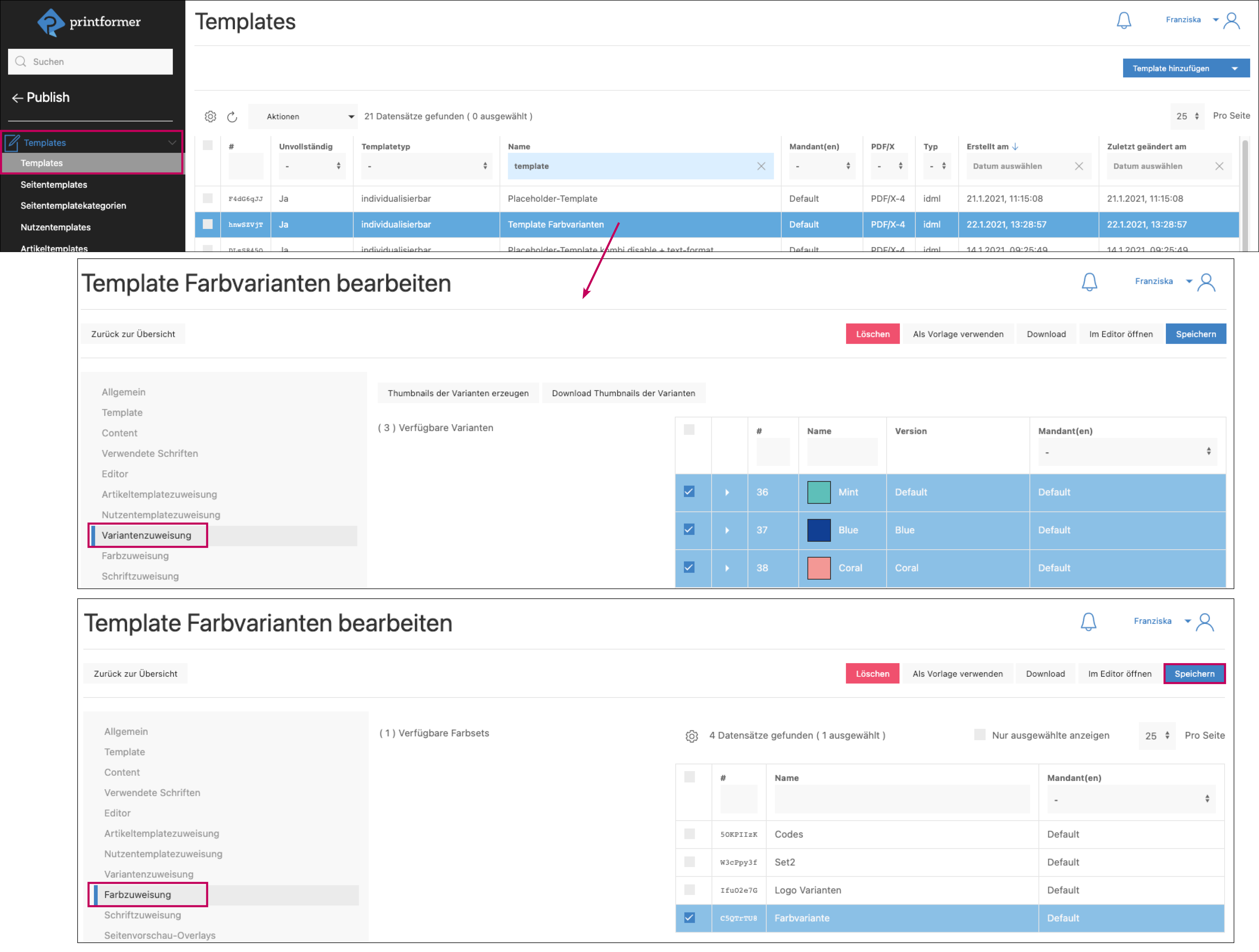Clear the Name filter with X icon
The height and width of the screenshot is (952, 1259).
(761, 166)
